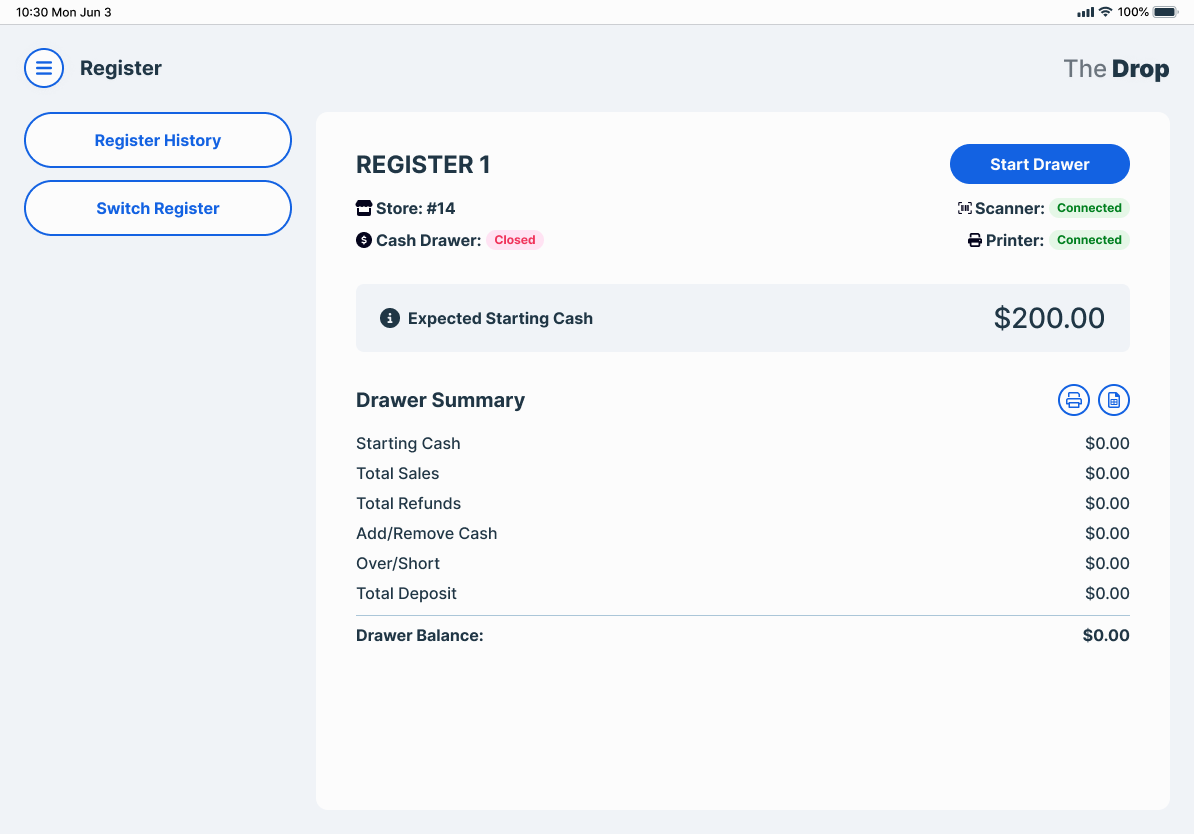Tap the Wi-Fi indicator in status bar
1194x834 pixels.
[x=1105, y=12]
